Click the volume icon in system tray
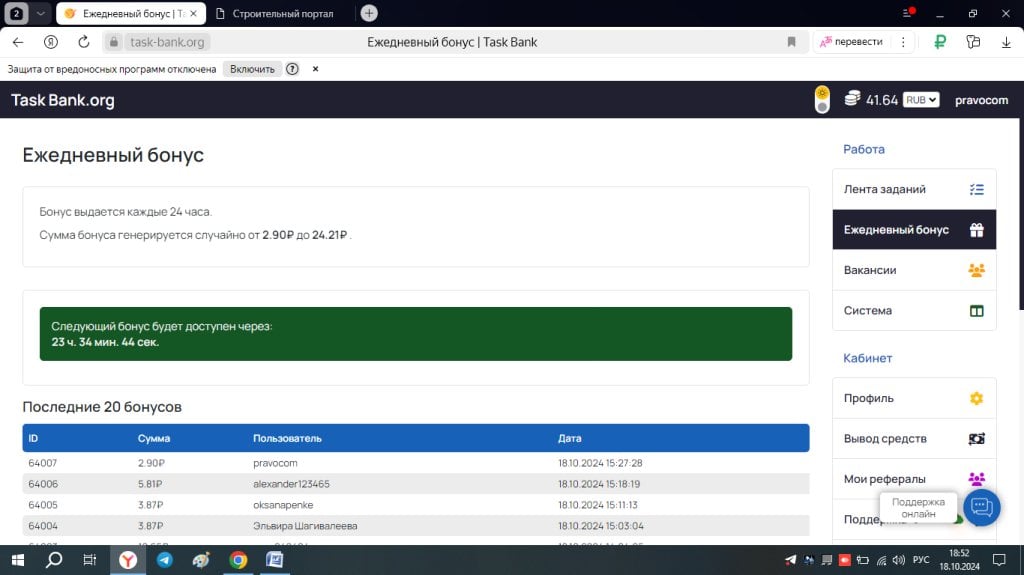This screenshot has width=1024, height=575. point(899,560)
